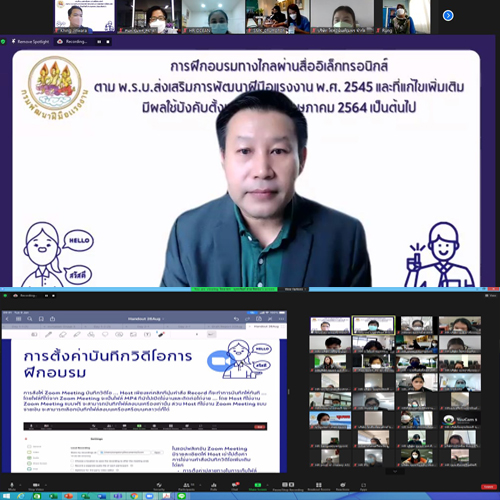Screen dimensions: 500x500
Task: Open the Windows Start button
Action: point(6,496)
